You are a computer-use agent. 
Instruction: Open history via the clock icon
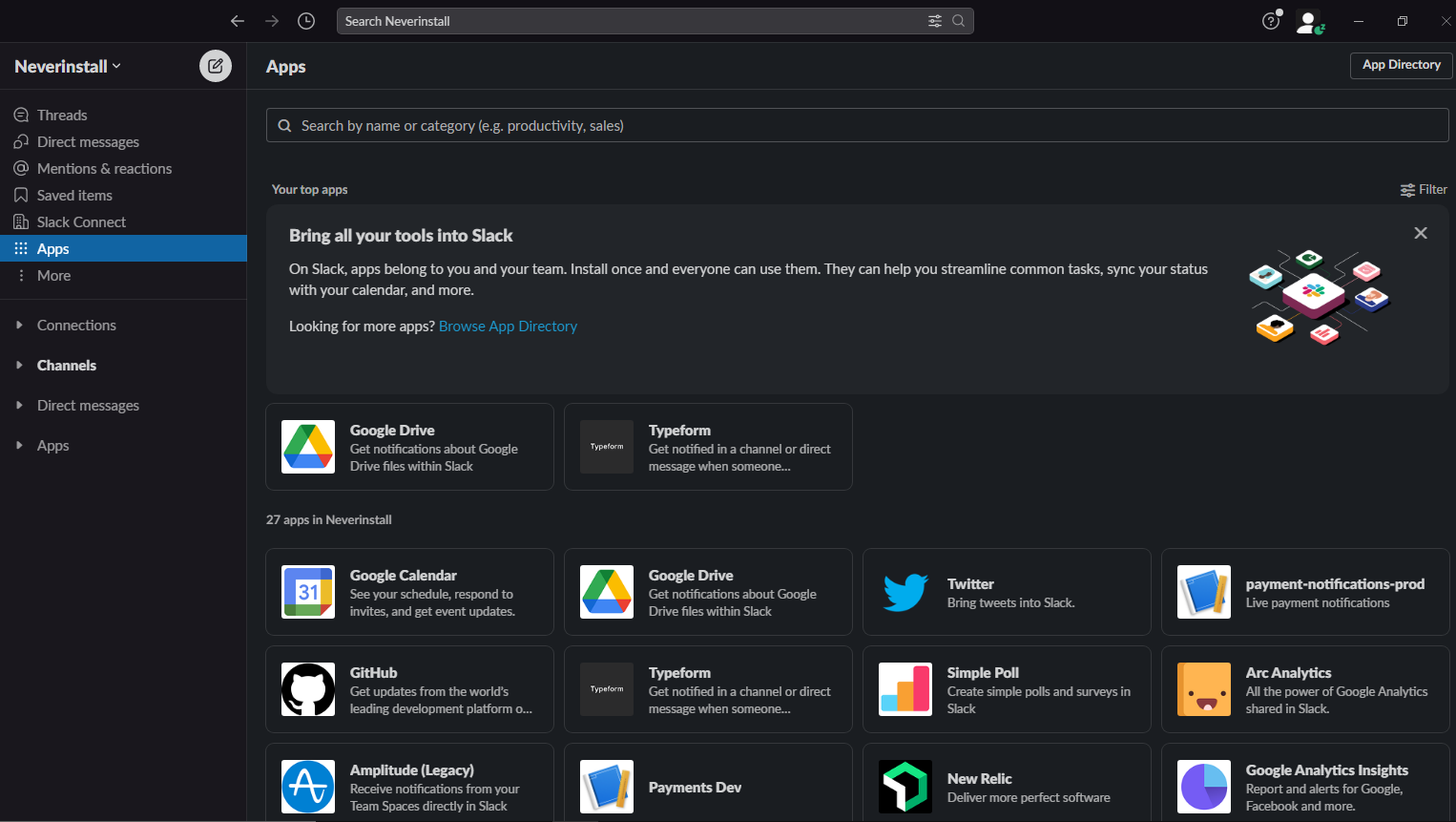[306, 21]
